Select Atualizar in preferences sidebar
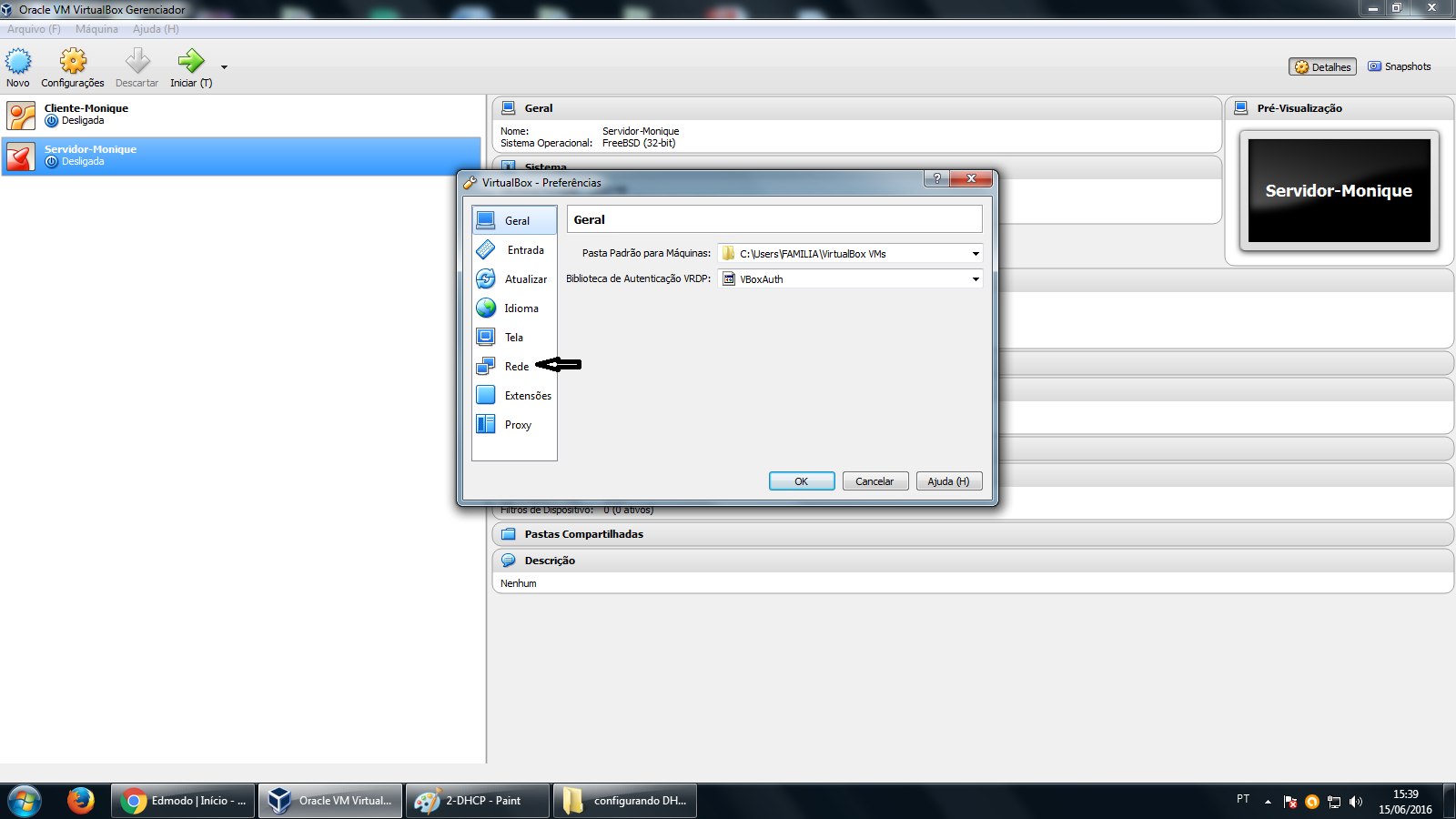The width and height of the screenshot is (1456, 819). coord(514,278)
